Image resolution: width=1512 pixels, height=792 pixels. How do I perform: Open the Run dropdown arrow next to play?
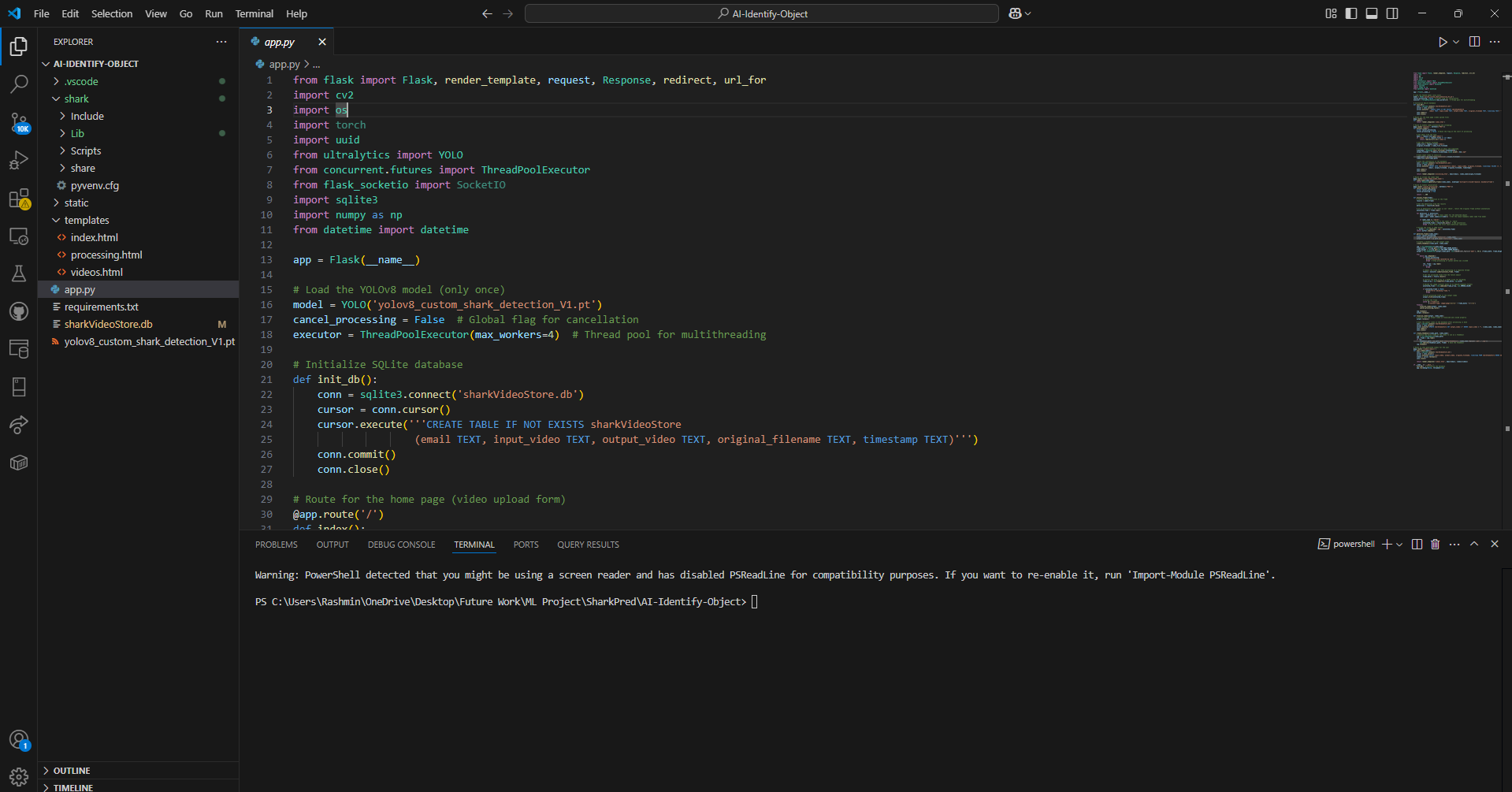(1456, 42)
